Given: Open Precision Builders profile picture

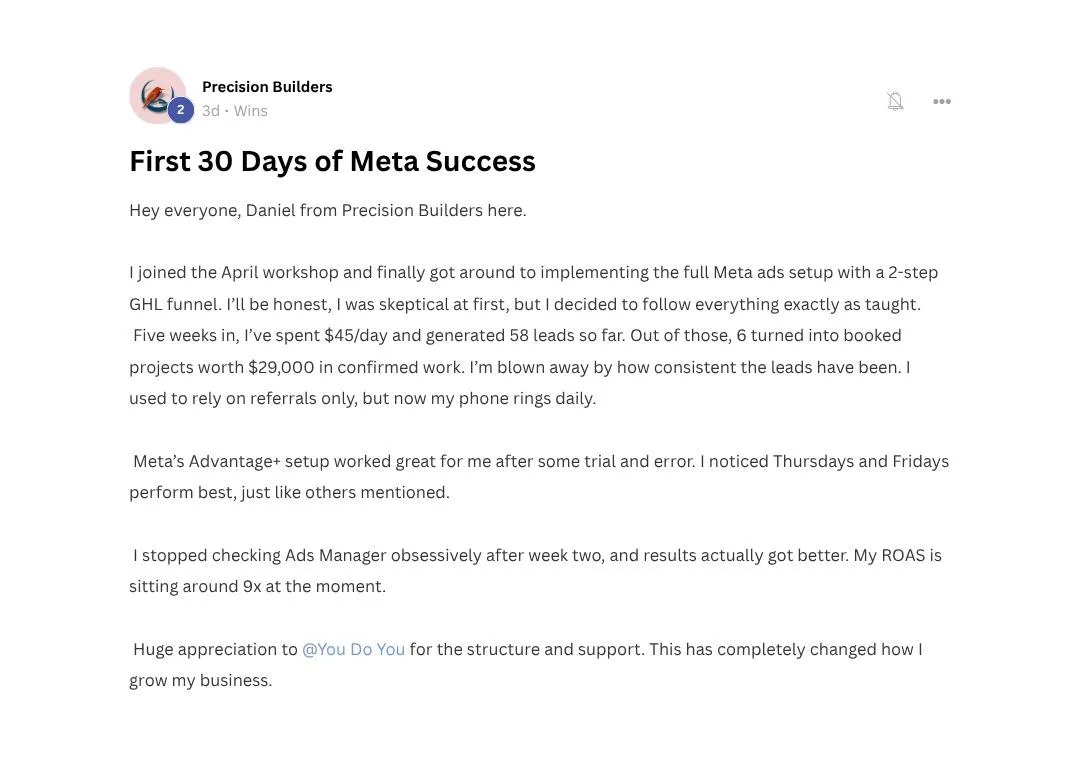Looking at the screenshot, I should (158, 95).
